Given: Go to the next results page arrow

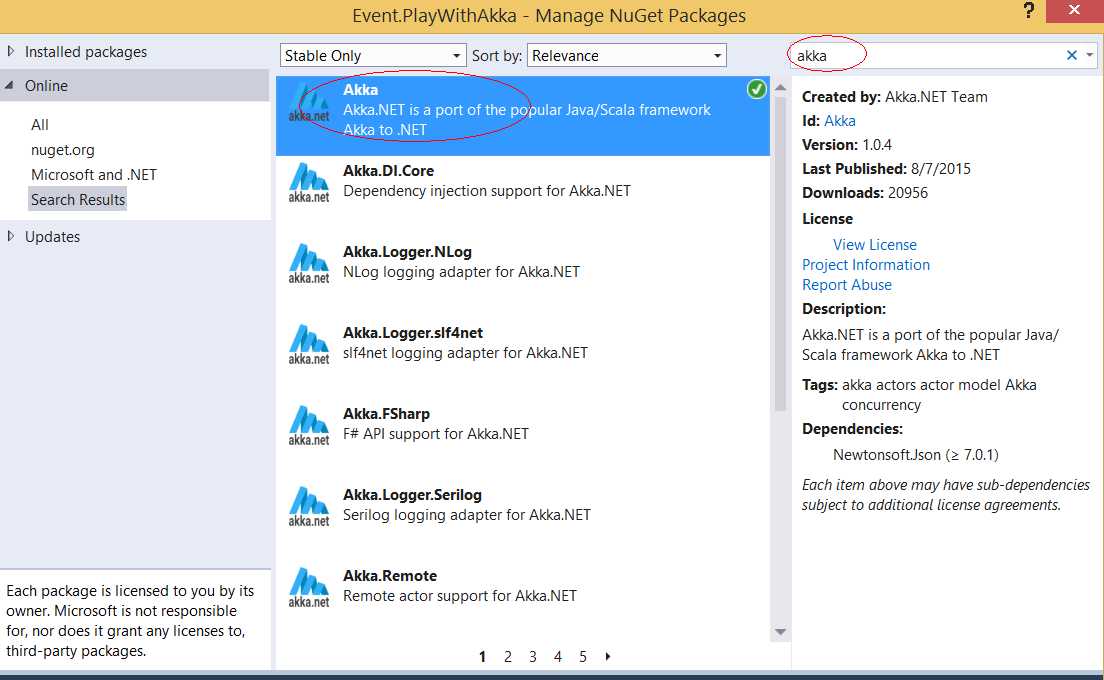Looking at the screenshot, I should click(x=608, y=656).
